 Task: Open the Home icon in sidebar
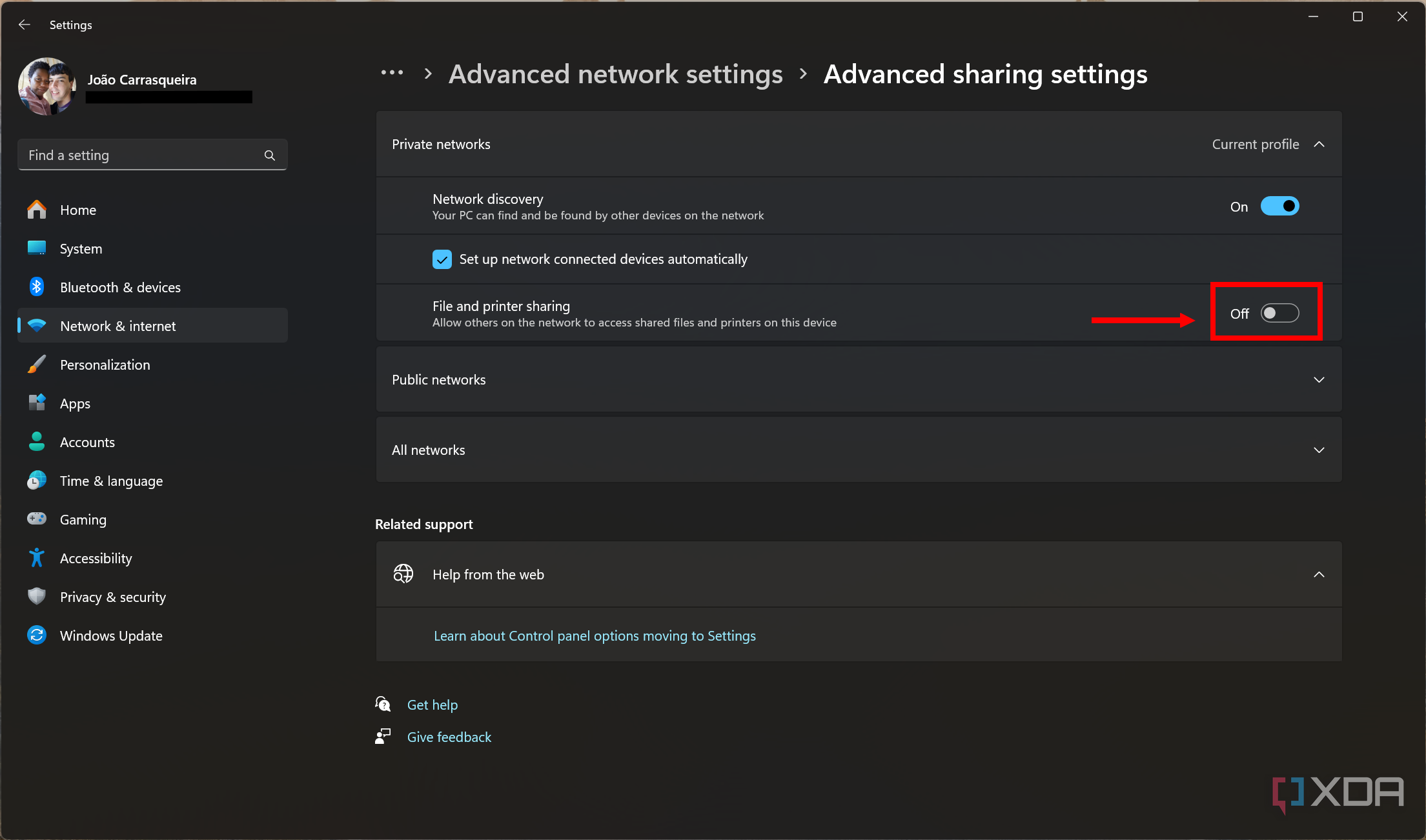tap(37, 210)
